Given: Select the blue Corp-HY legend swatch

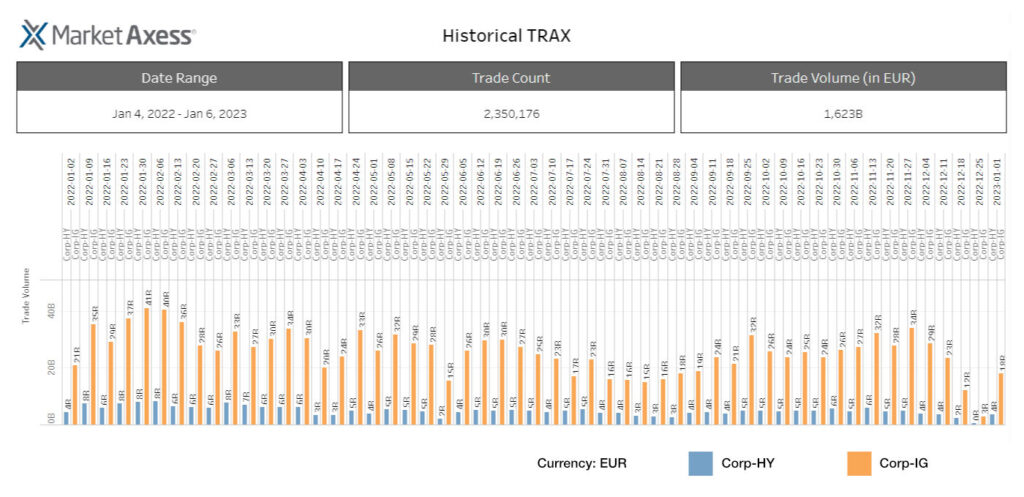Looking at the screenshot, I should [x=700, y=463].
